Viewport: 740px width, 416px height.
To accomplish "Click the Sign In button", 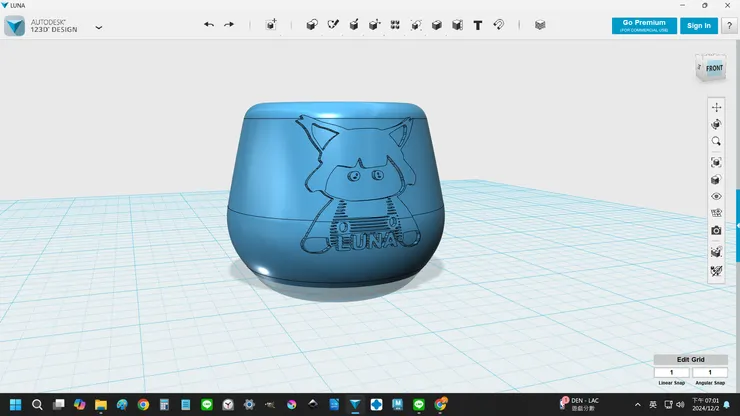I will (699, 25).
